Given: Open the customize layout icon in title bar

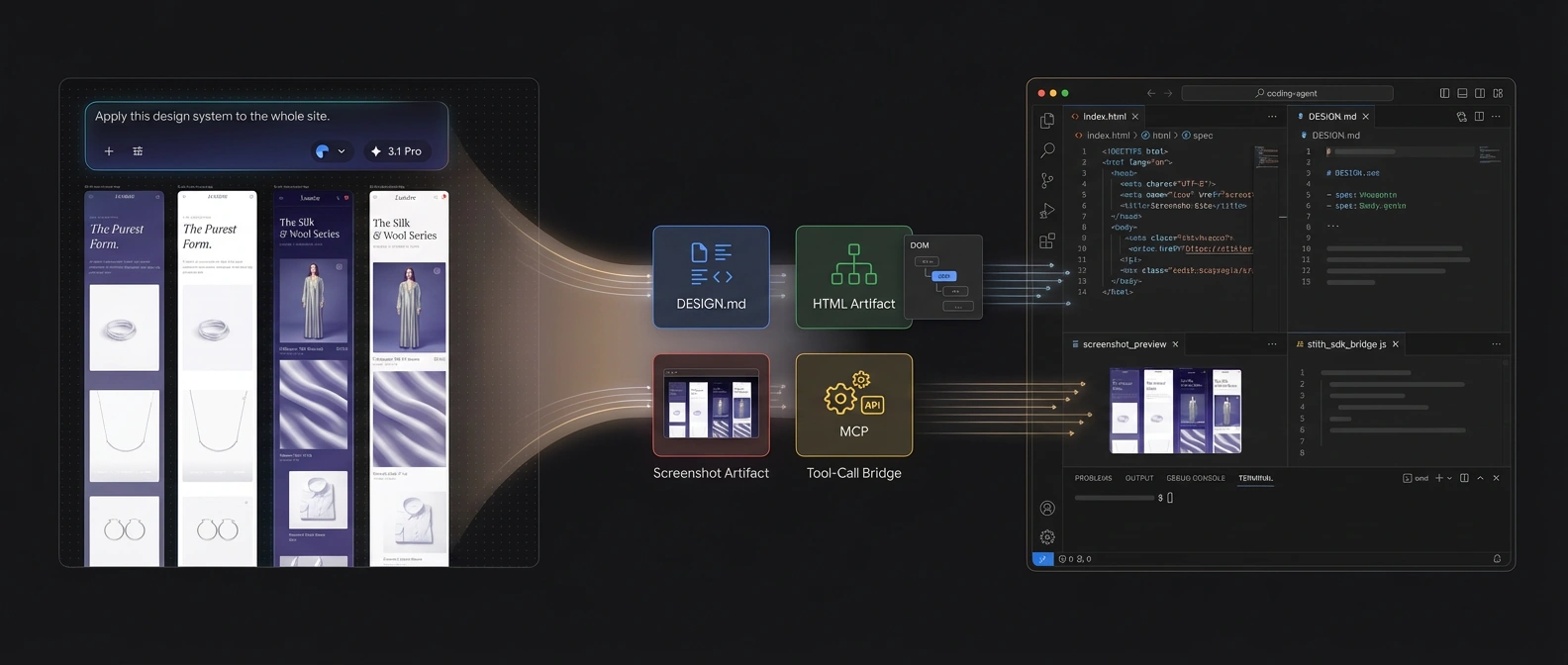Looking at the screenshot, I should pos(1498,93).
